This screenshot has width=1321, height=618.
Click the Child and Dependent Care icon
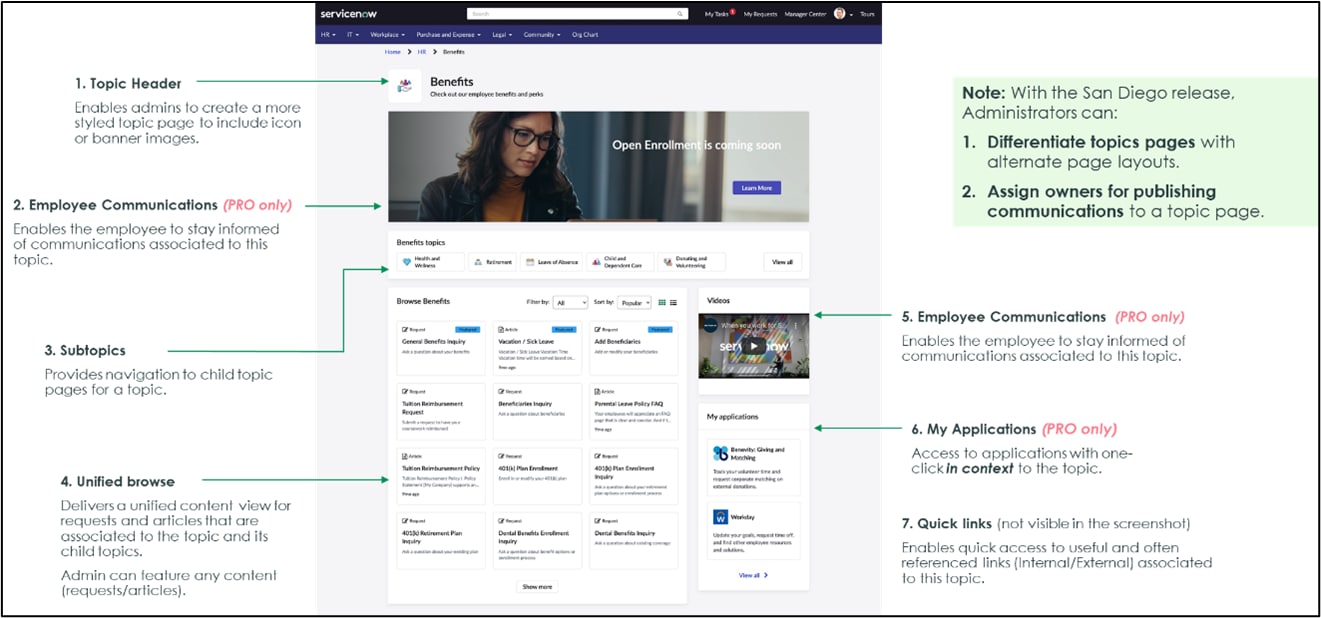tap(596, 261)
